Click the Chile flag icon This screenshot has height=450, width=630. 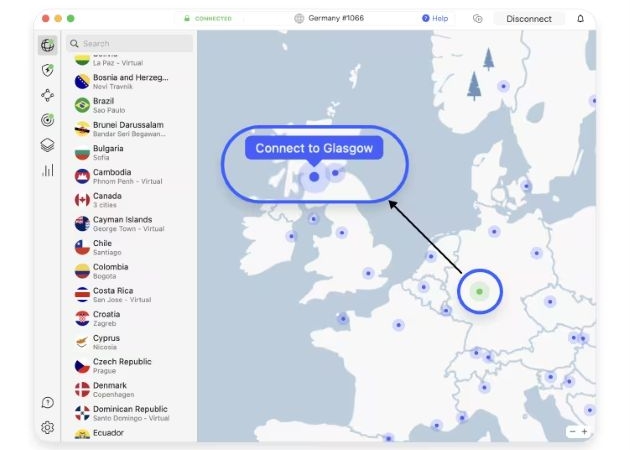(82, 247)
